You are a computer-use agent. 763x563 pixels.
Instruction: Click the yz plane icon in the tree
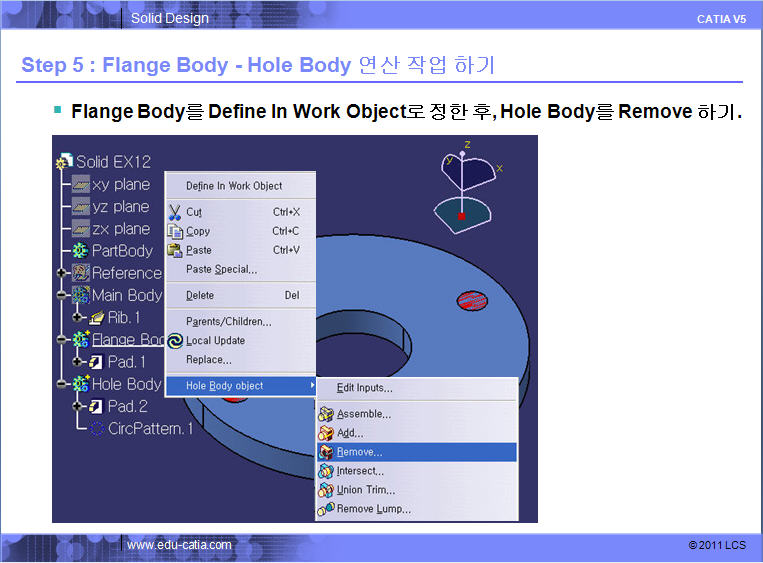tap(81, 207)
